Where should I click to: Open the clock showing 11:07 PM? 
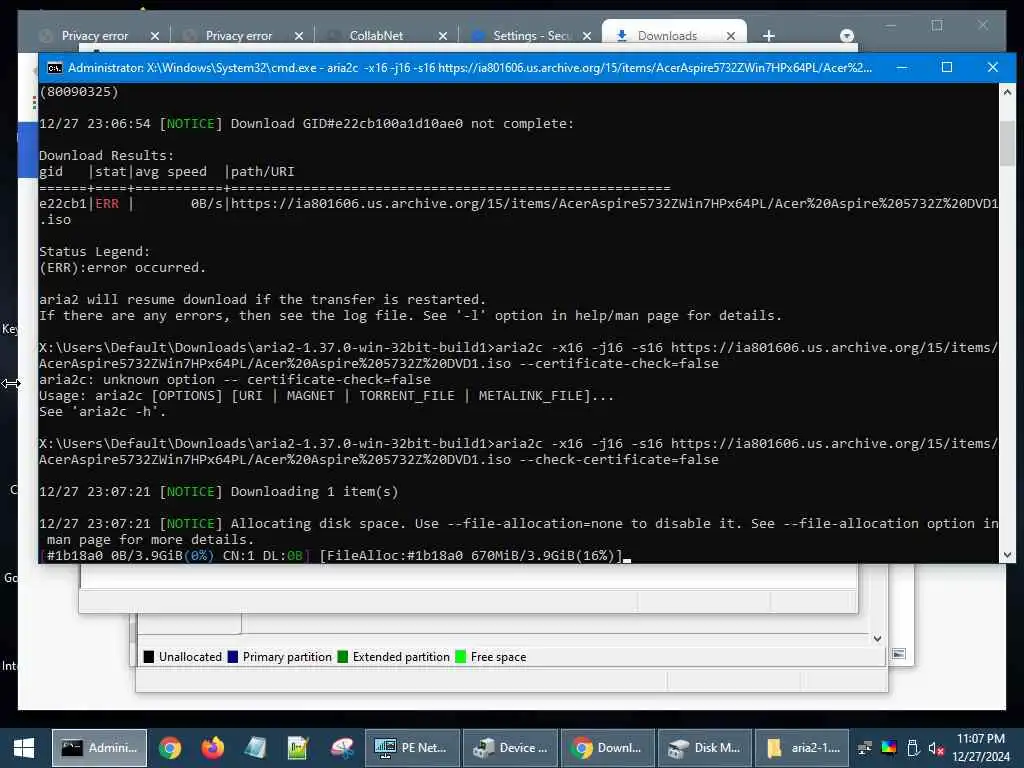click(x=981, y=748)
